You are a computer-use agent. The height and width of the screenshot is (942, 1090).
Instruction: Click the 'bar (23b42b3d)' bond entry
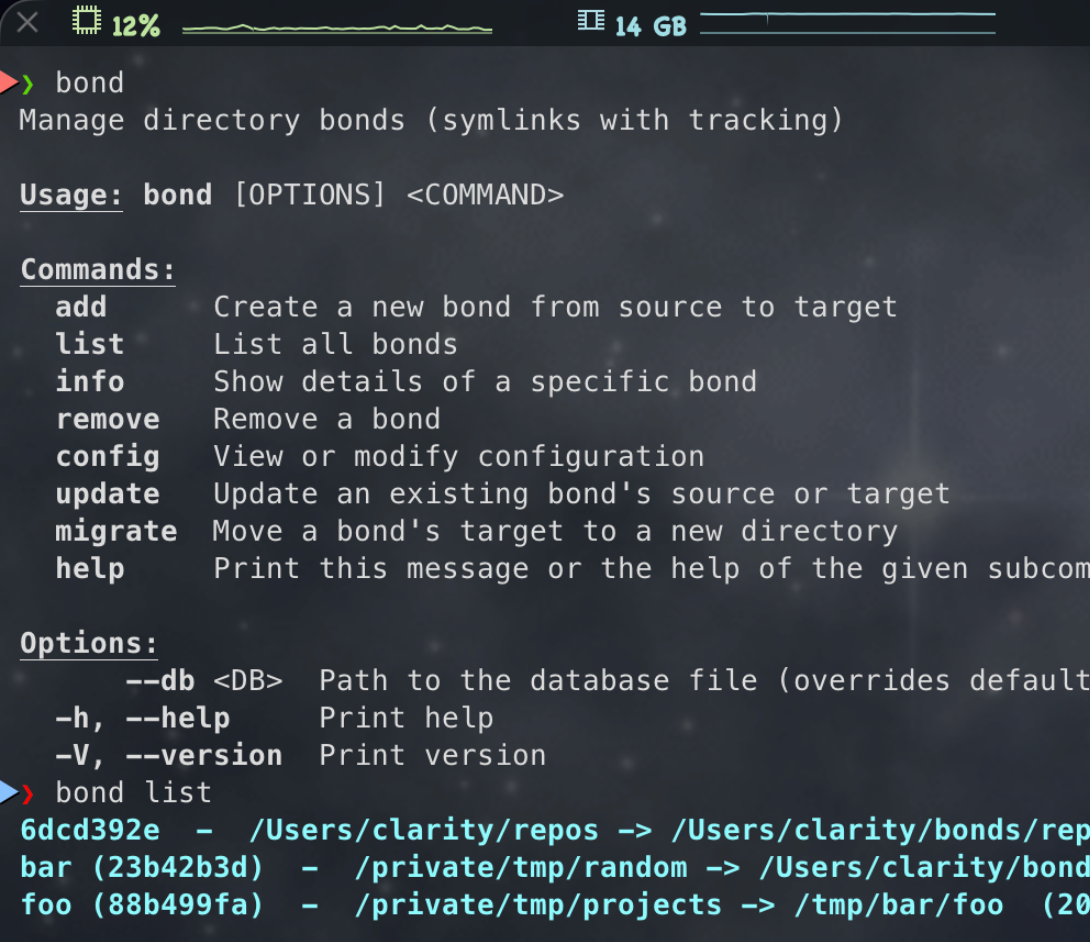click(x=142, y=868)
